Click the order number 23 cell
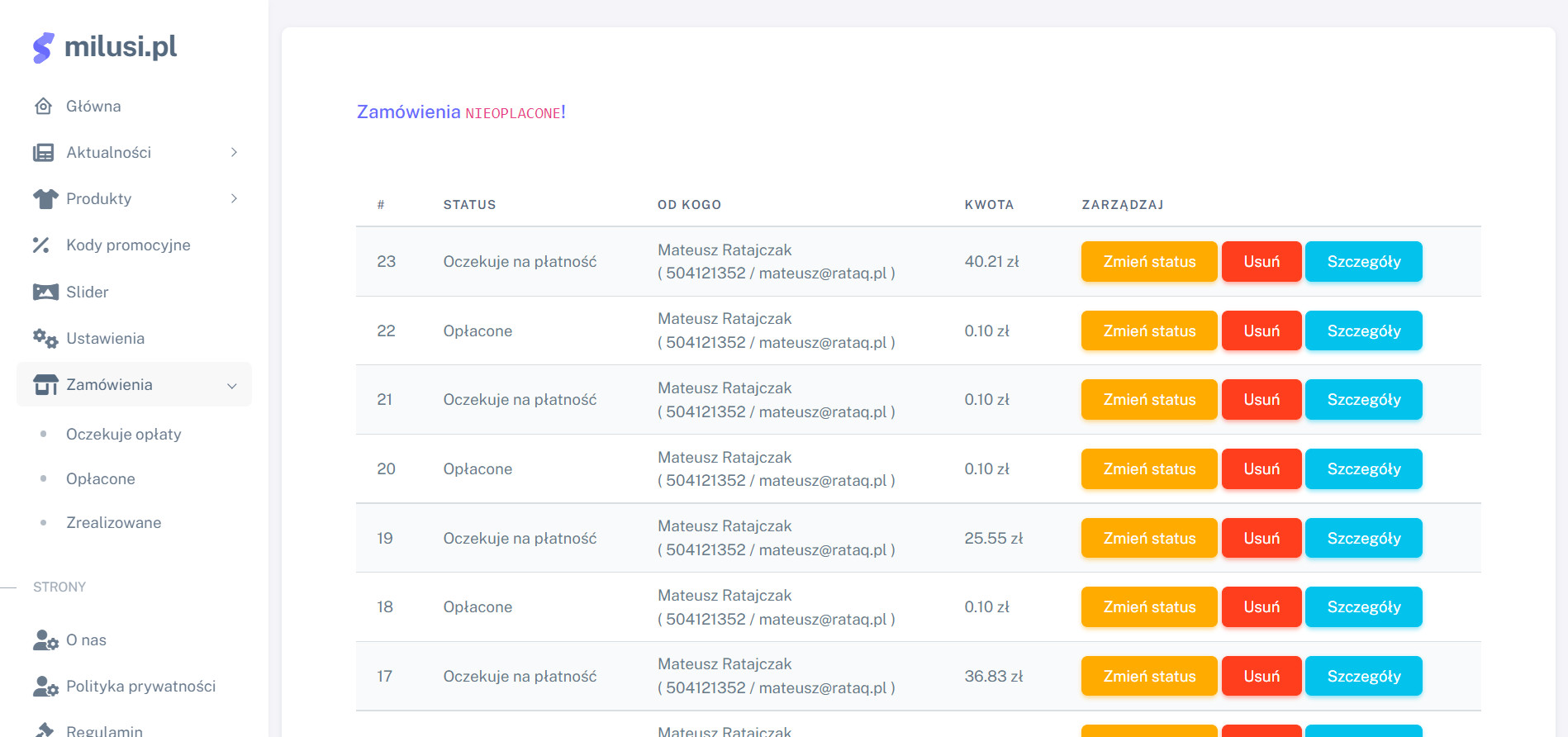This screenshot has height=737, width=1568. [x=386, y=261]
